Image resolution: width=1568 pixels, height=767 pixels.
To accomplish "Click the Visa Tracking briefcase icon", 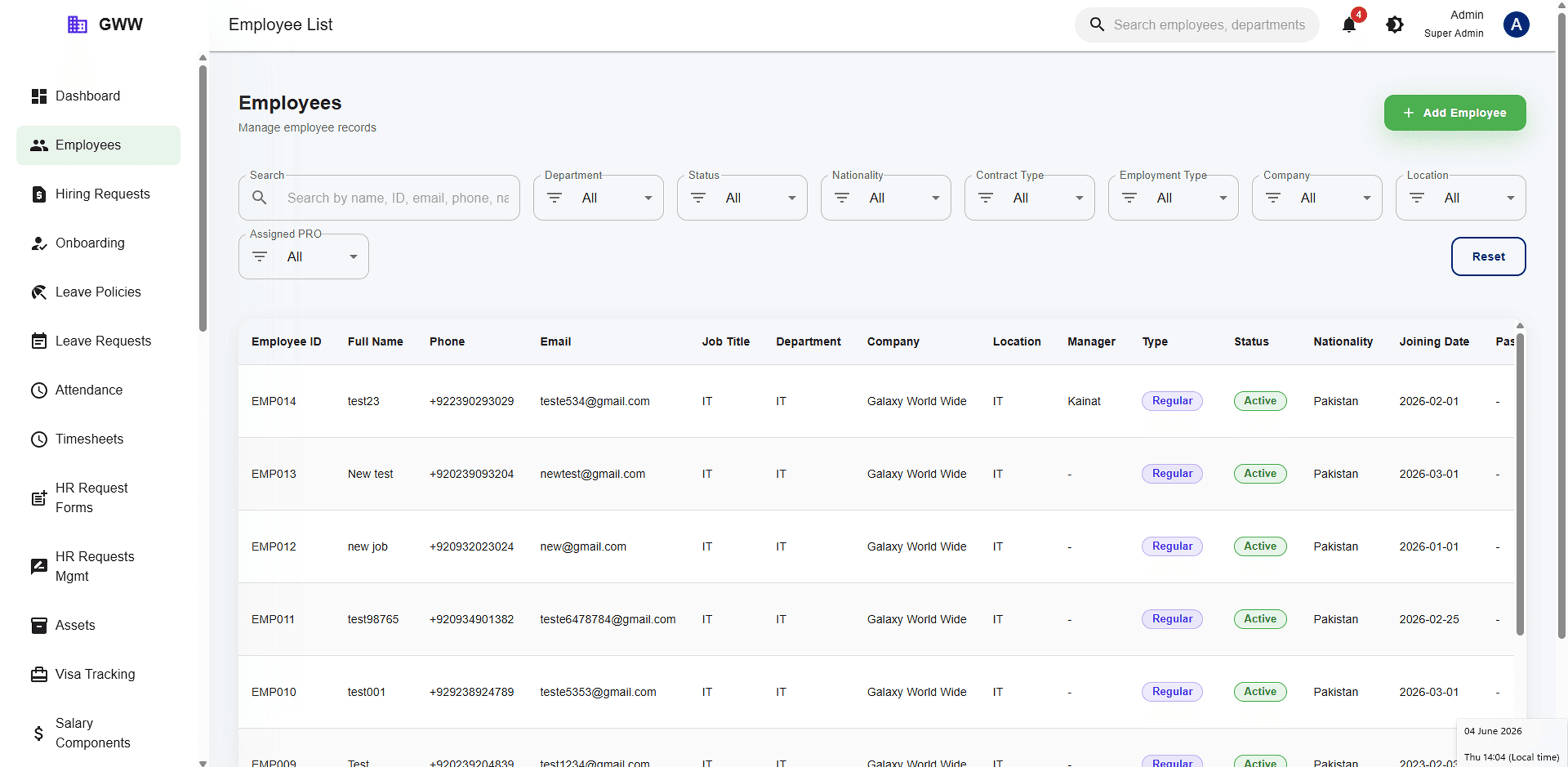I will click(x=39, y=674).
